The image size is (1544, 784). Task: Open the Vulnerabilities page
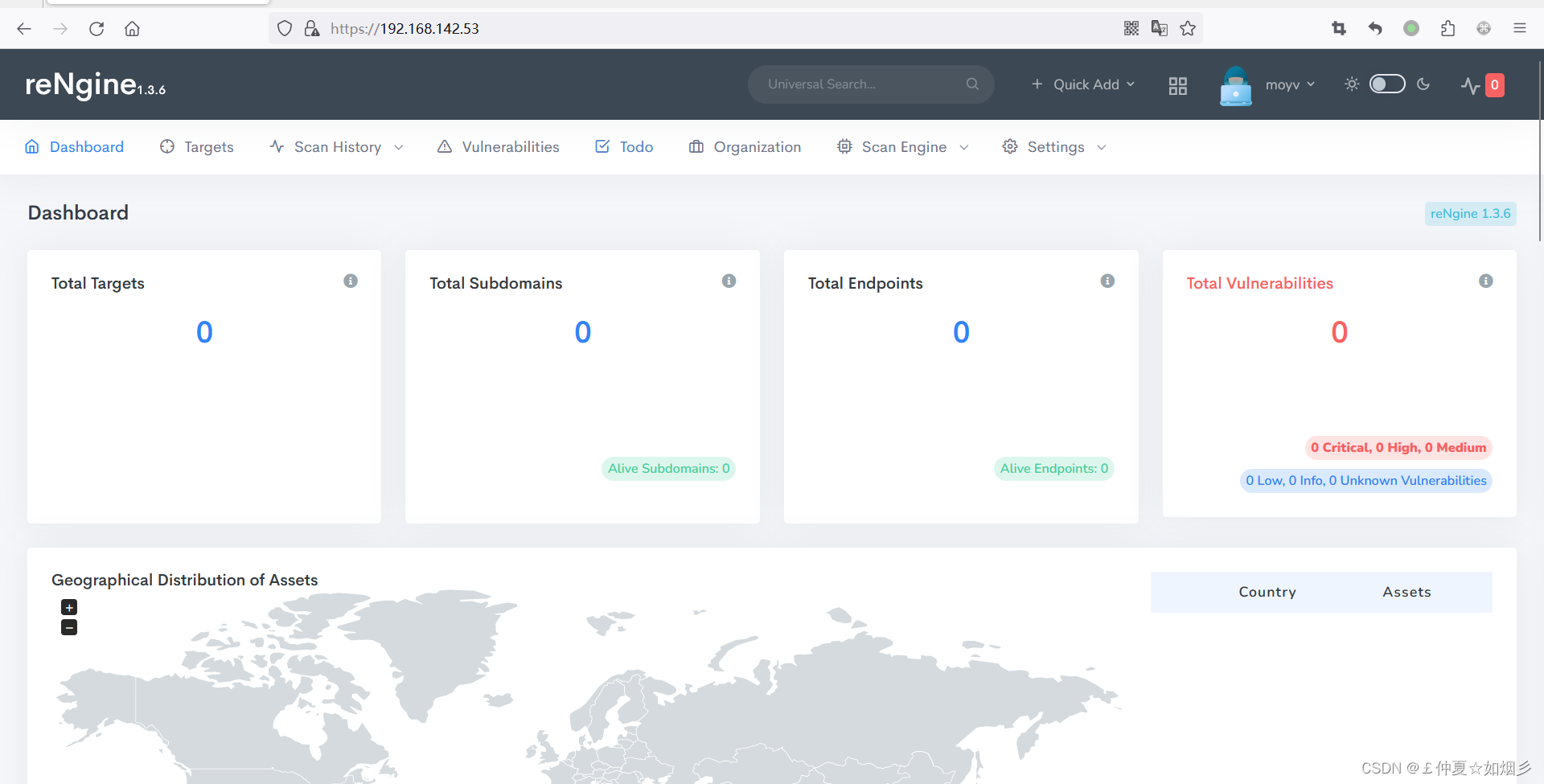click(499, 147)
